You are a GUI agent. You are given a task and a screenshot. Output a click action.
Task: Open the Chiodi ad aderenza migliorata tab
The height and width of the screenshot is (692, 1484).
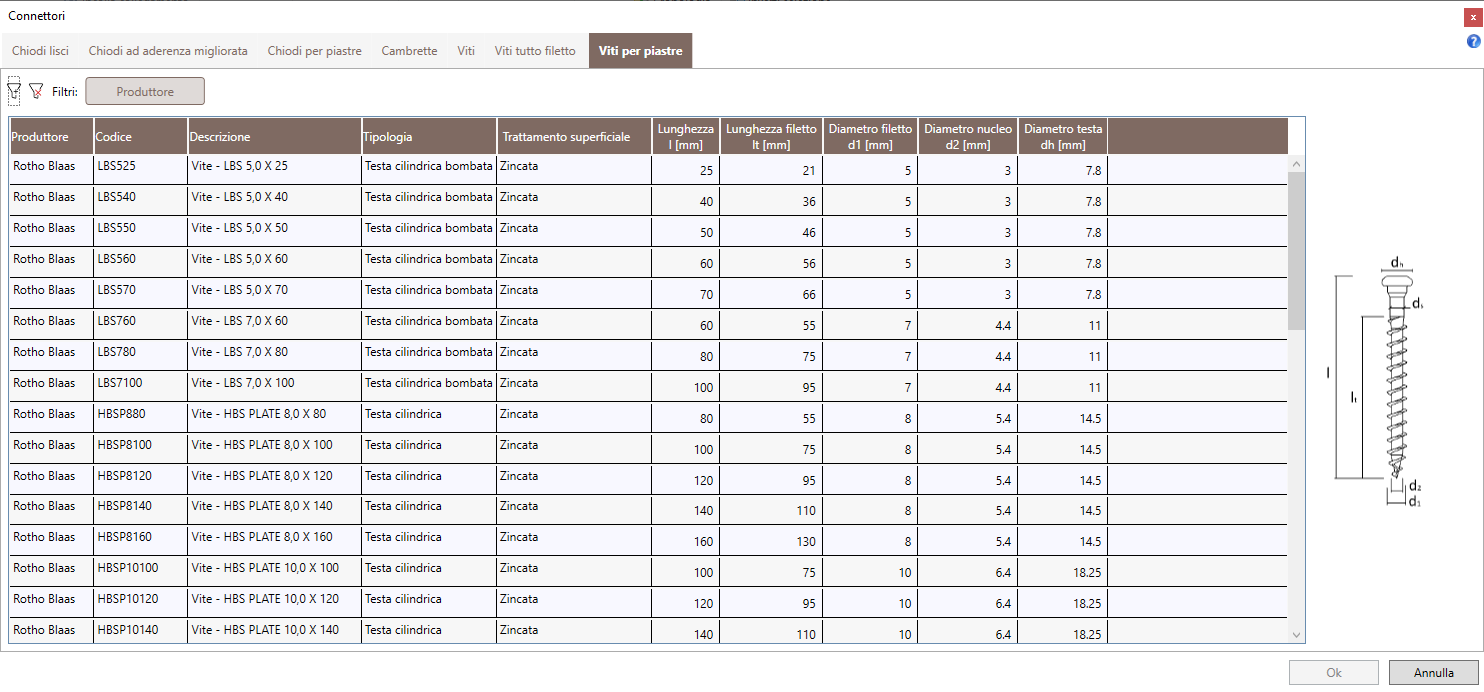168,50
